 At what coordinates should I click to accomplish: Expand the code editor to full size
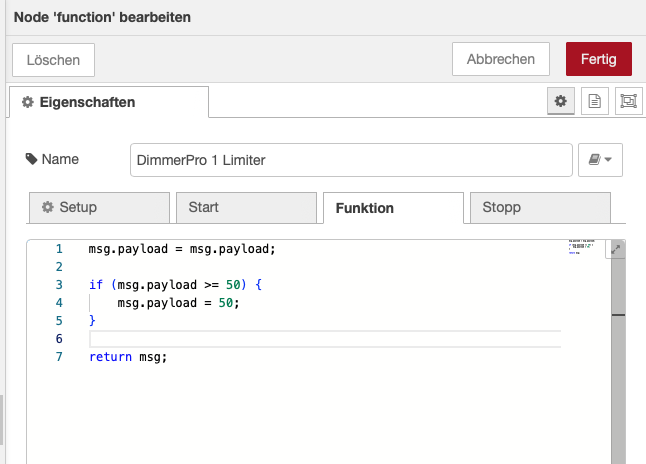click(x=616, y=249)
